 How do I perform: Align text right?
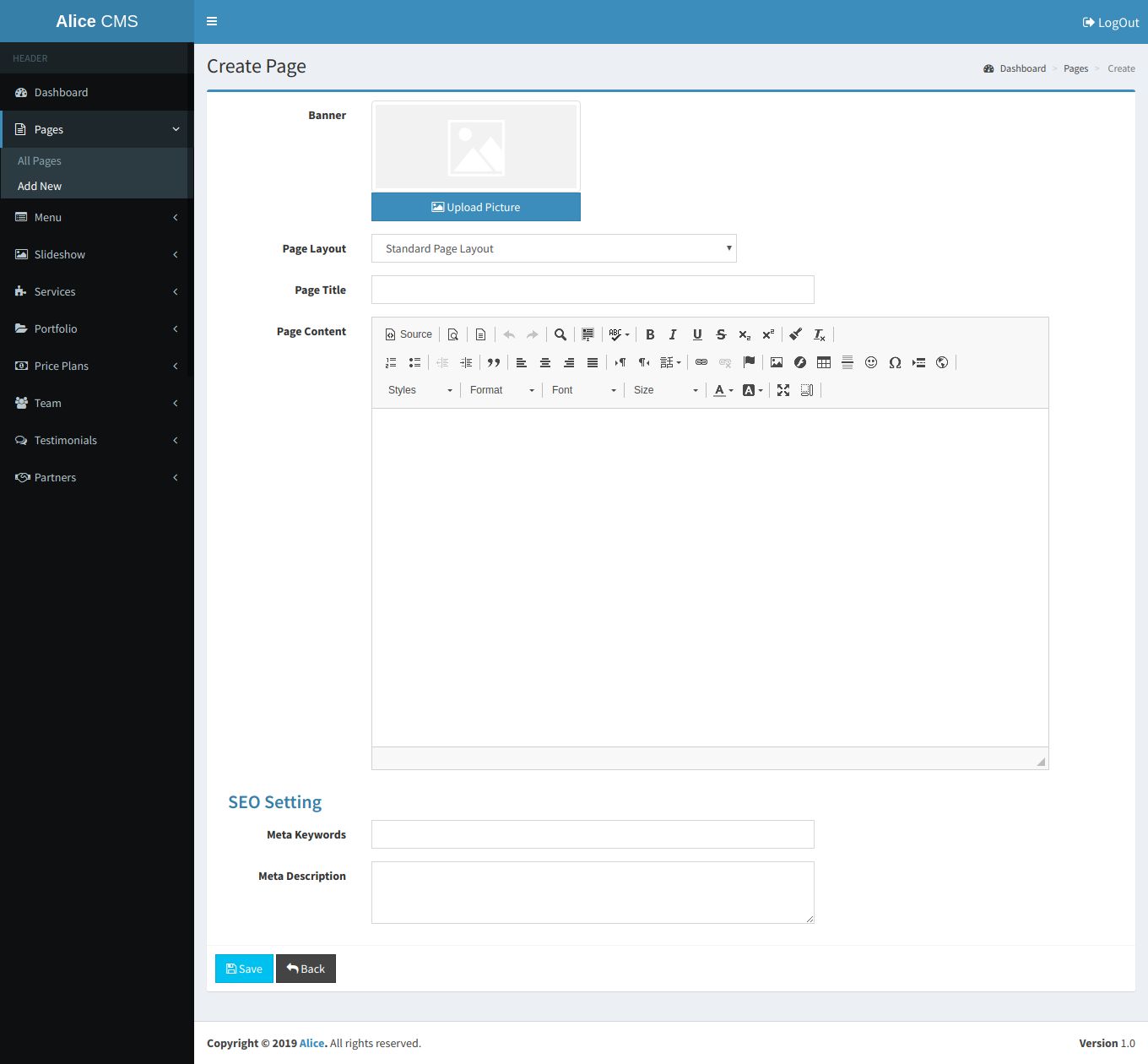pos(569,362)
